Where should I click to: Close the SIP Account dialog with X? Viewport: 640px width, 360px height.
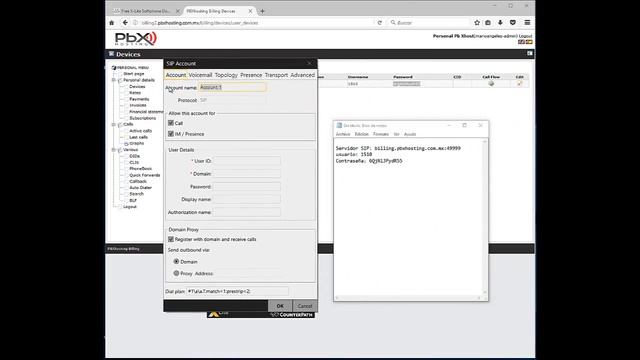pos(309,63)
